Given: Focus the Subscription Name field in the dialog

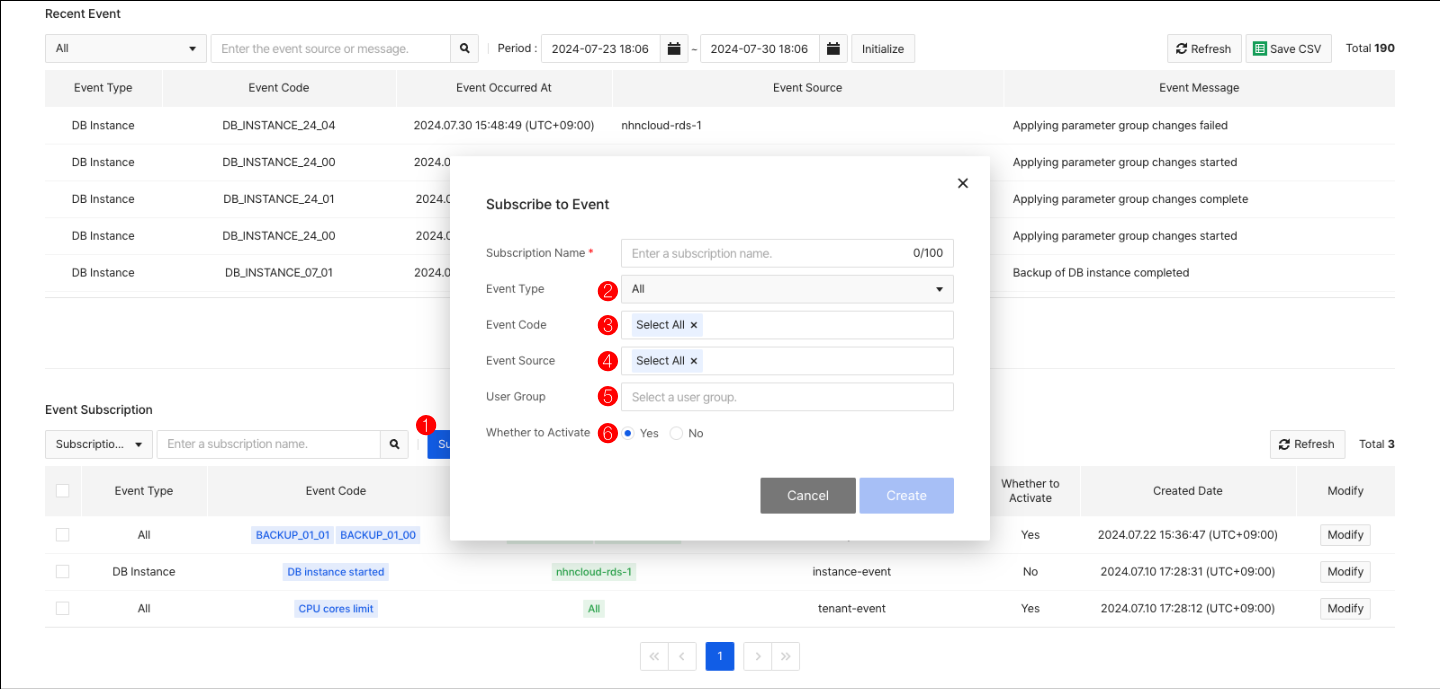Looking at the screenshot, I should (x=787, y=253).
